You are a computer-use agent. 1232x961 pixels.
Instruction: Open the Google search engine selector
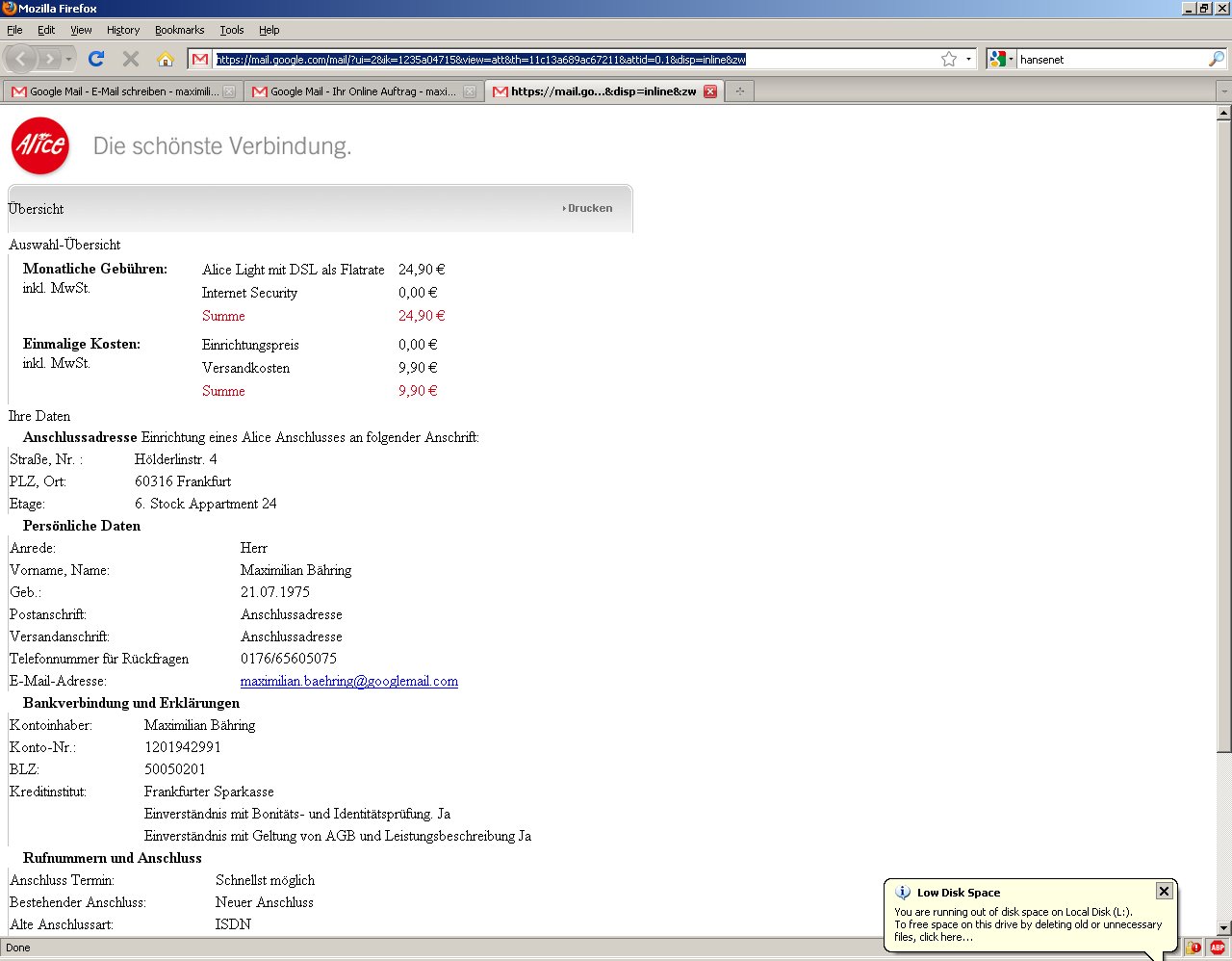click(1002, 60)
